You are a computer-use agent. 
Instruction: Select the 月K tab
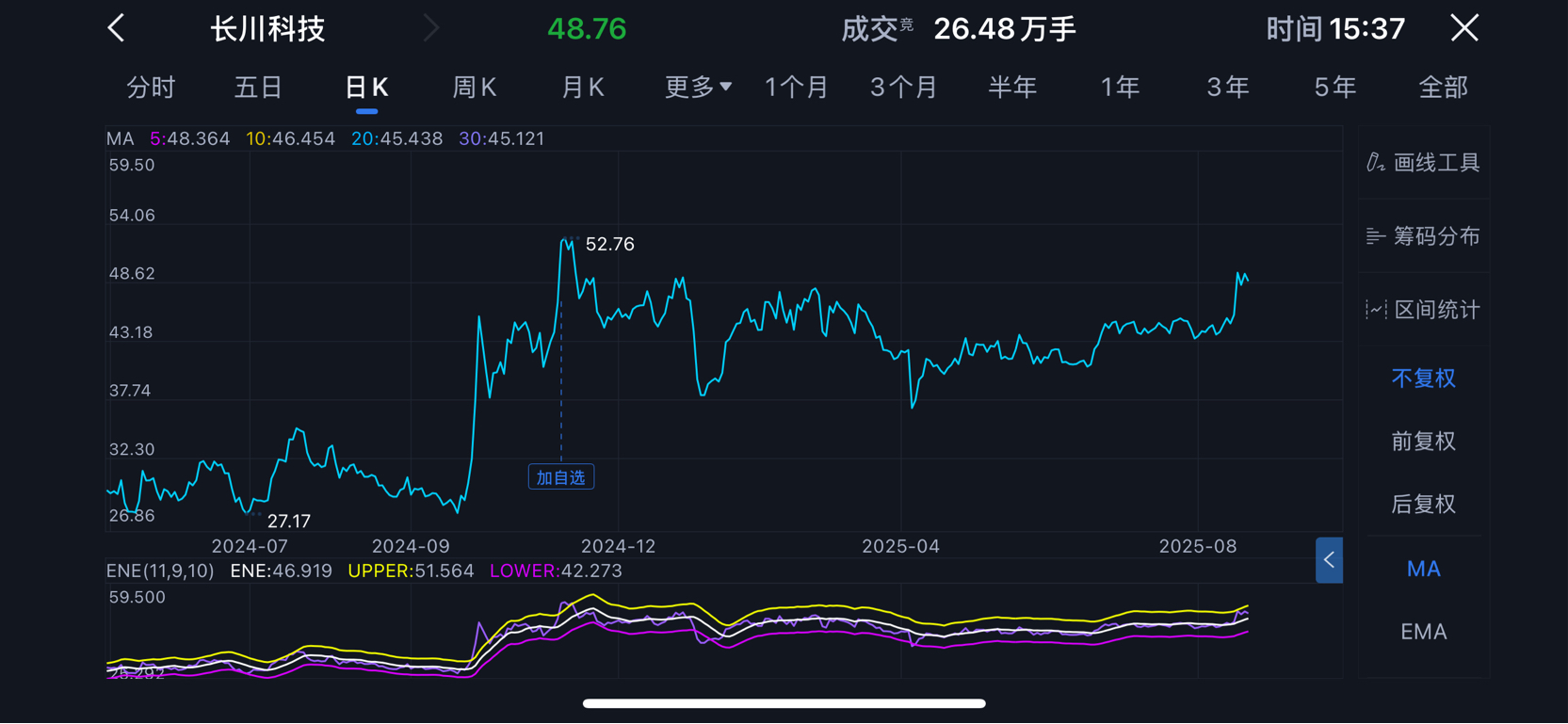[x=582, y=88]
